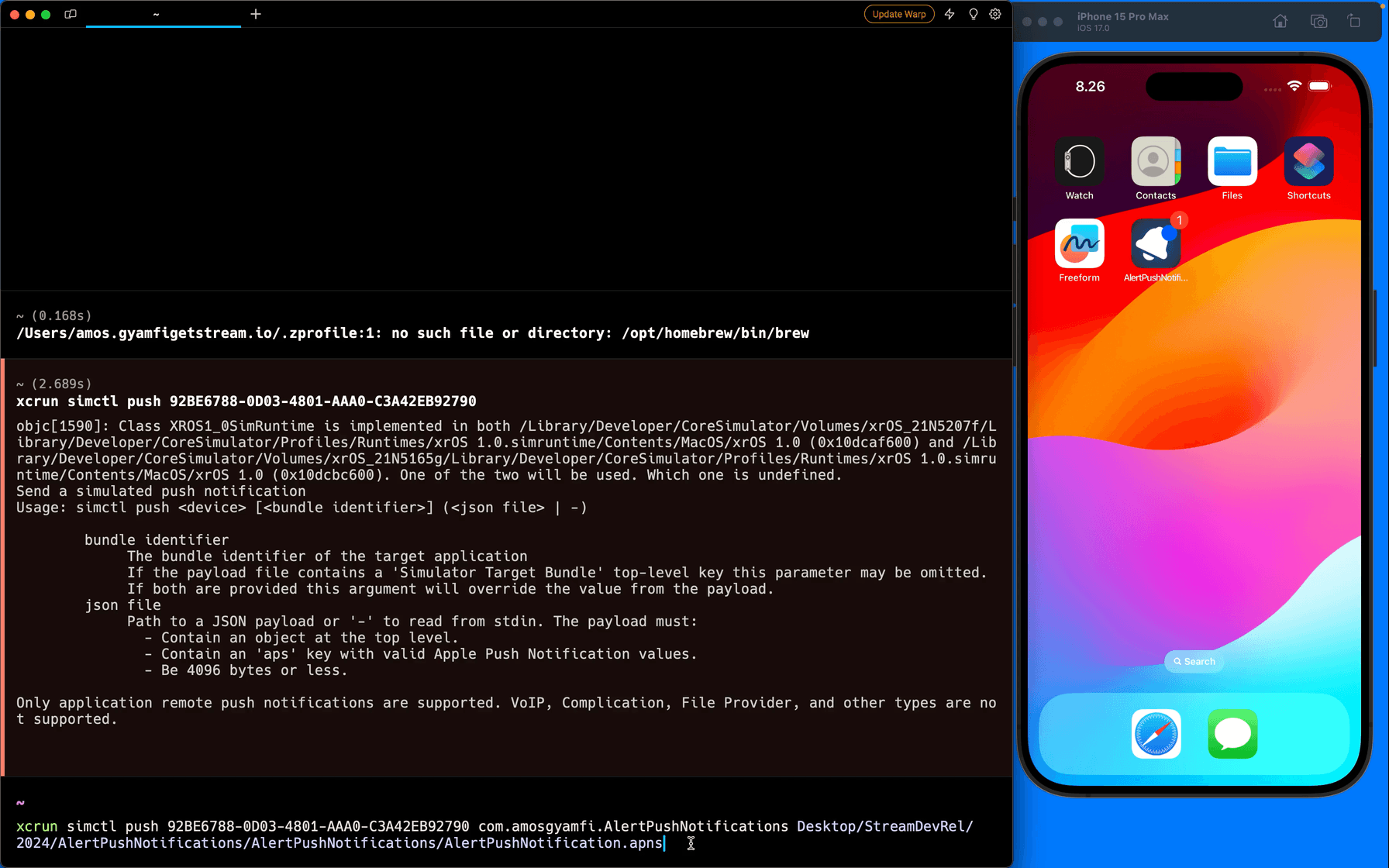Screen dimensions: 1389x868
Task: Open the AlertPushNotifications app with badge
Action: pyautogui.click(x=1156, y=243)
